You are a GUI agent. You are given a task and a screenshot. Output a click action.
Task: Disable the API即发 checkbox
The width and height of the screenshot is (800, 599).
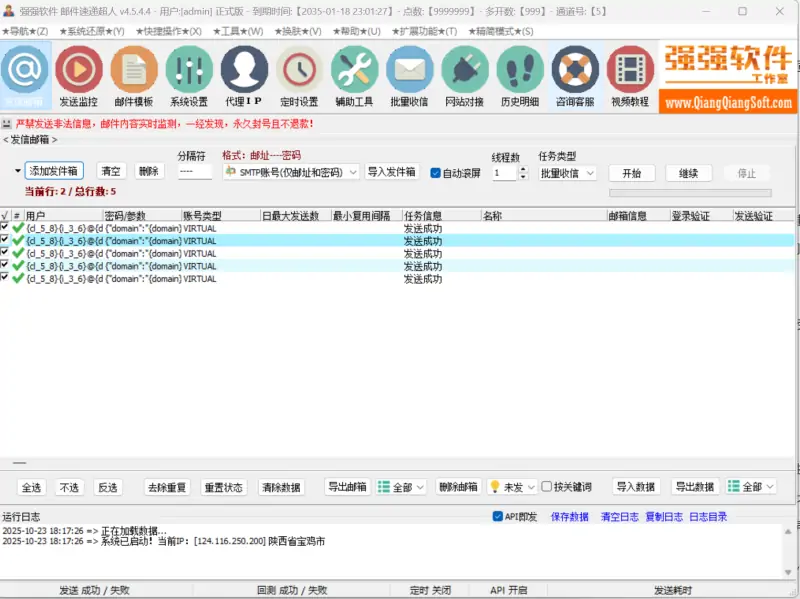tap(498, 515)
